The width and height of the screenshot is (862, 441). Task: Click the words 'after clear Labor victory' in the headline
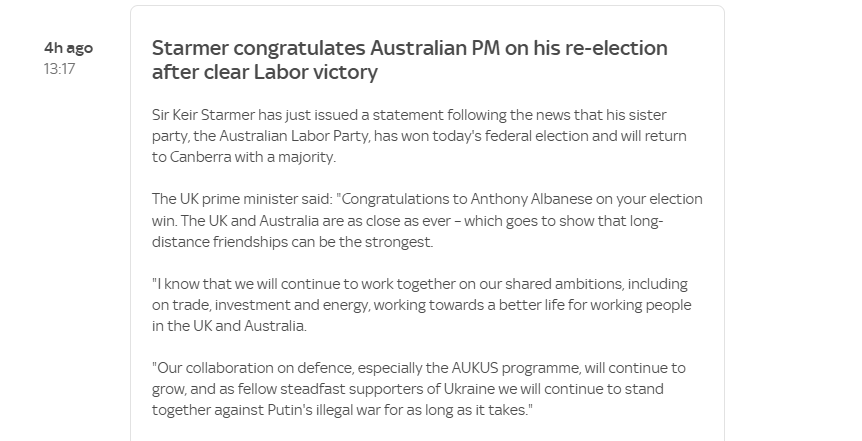pos(264,72)
